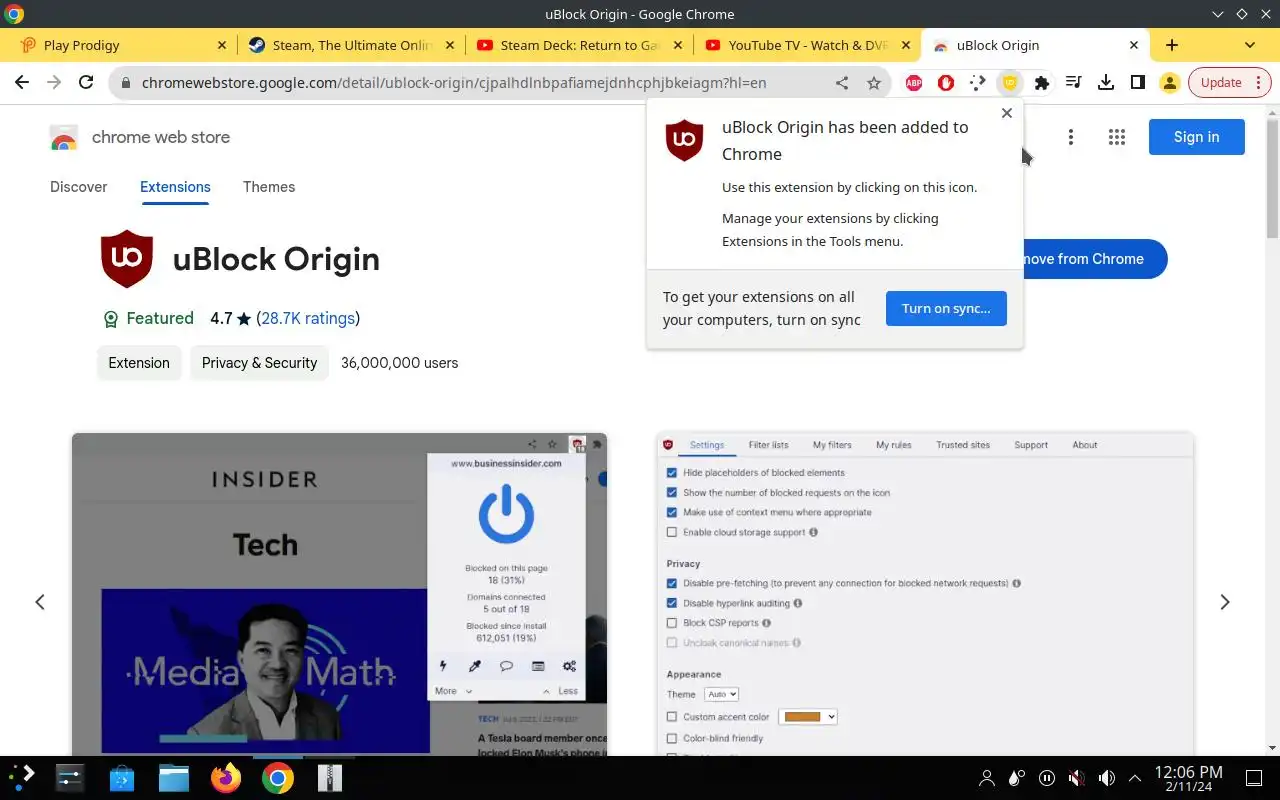This screenshot has width=1280, height=800.
Task: Click the dotted arrow extension icon in the toolbar
Action: (978, 83)
